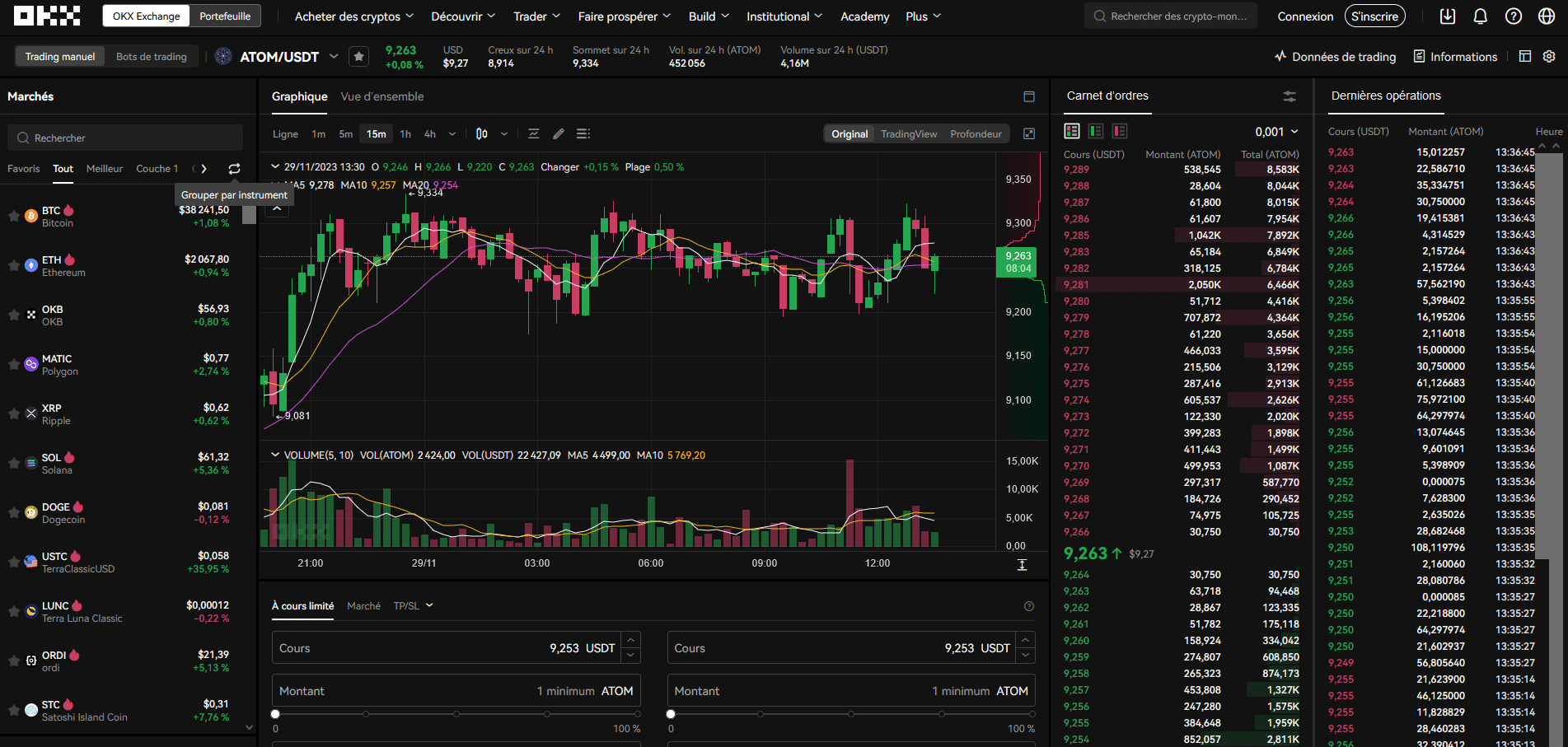
Task: Select the Couche 1 markets tab
Action: click(x=157, y=169)
